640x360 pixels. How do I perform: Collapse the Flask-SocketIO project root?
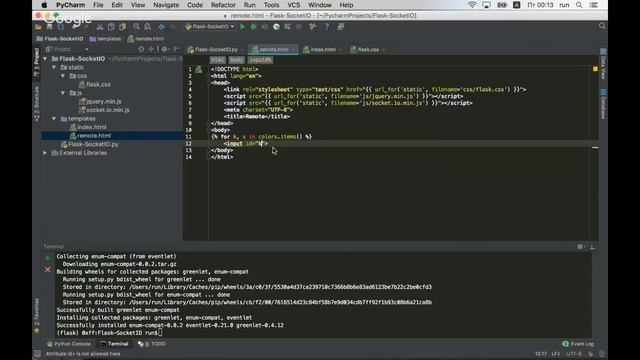[45, 59]
